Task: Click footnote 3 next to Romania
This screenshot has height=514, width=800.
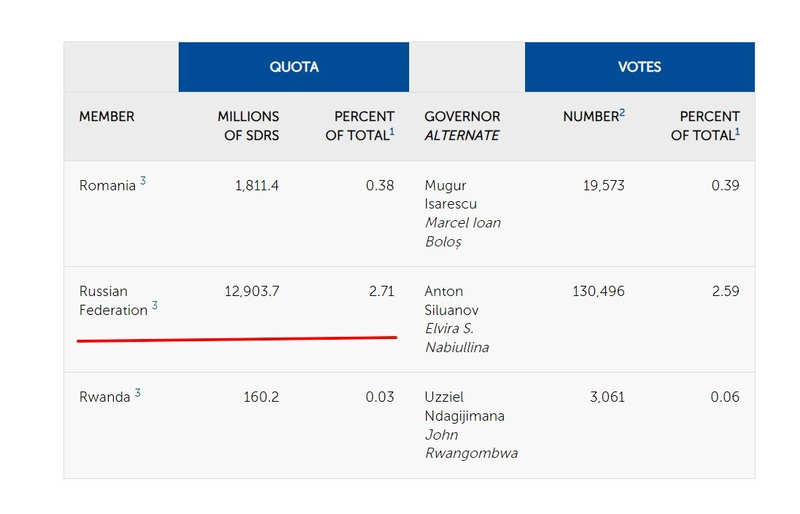Action: (143, 181)
